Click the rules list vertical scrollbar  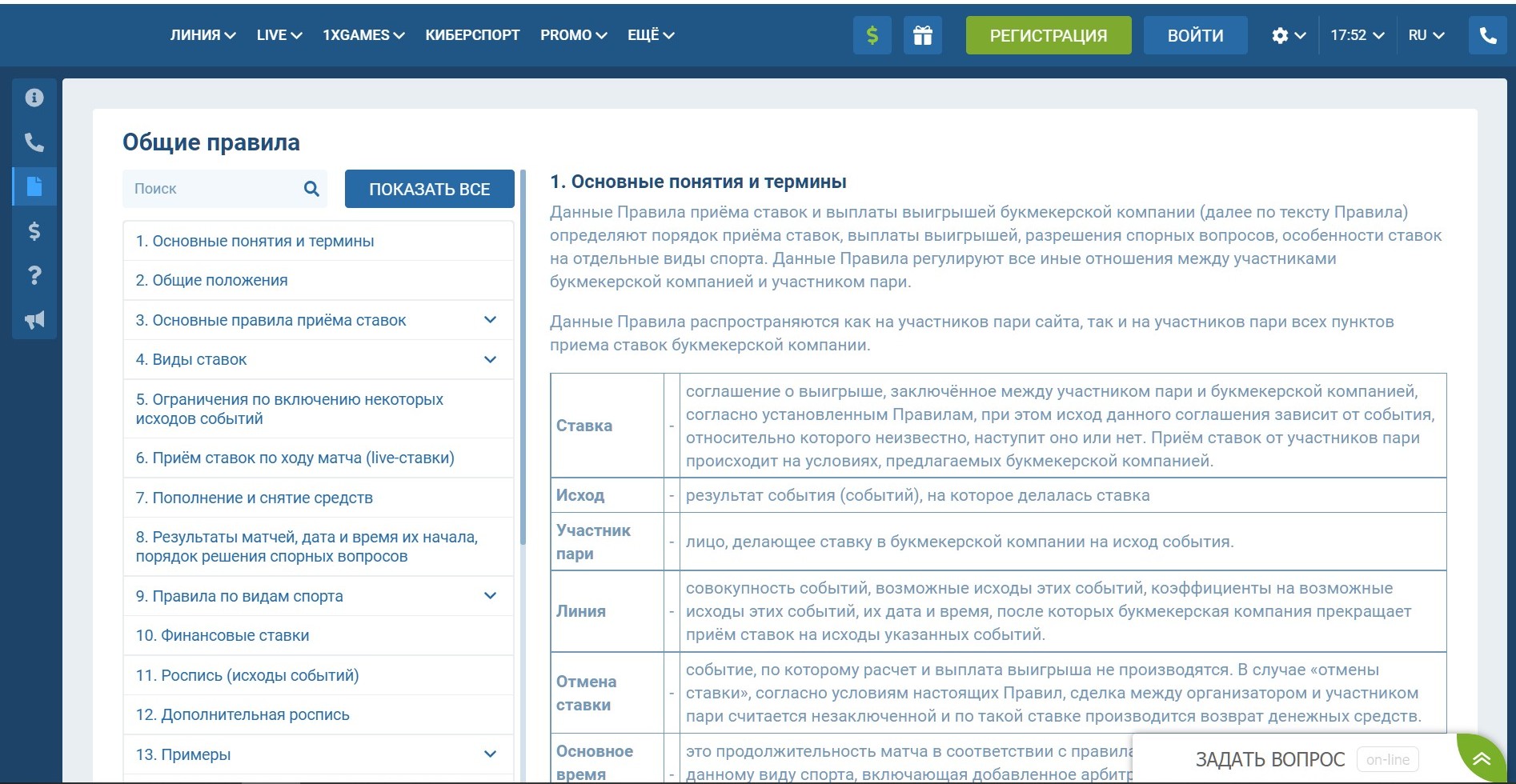pos(523,358)
